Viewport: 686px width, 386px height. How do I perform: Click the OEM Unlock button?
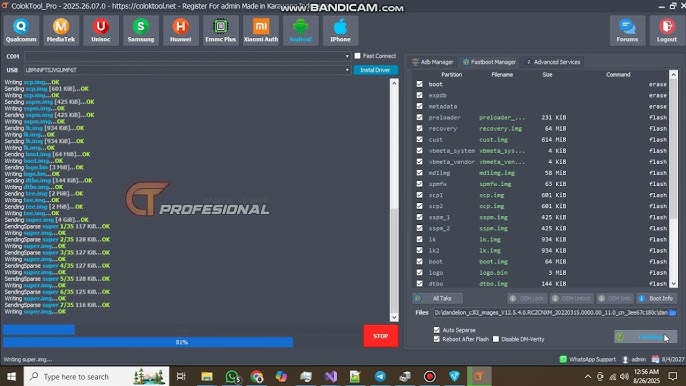(x=572, y=298)
